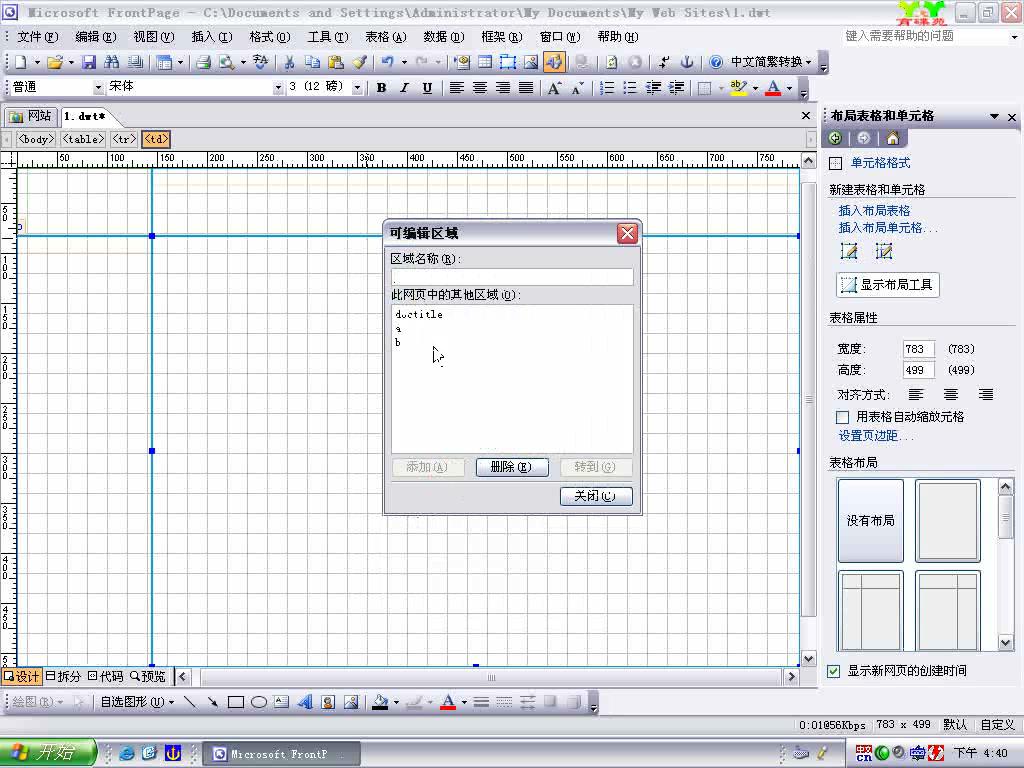Click the Help question mark icon
The width and height of the screenshot is (1024, 768).
pos(716,62)
